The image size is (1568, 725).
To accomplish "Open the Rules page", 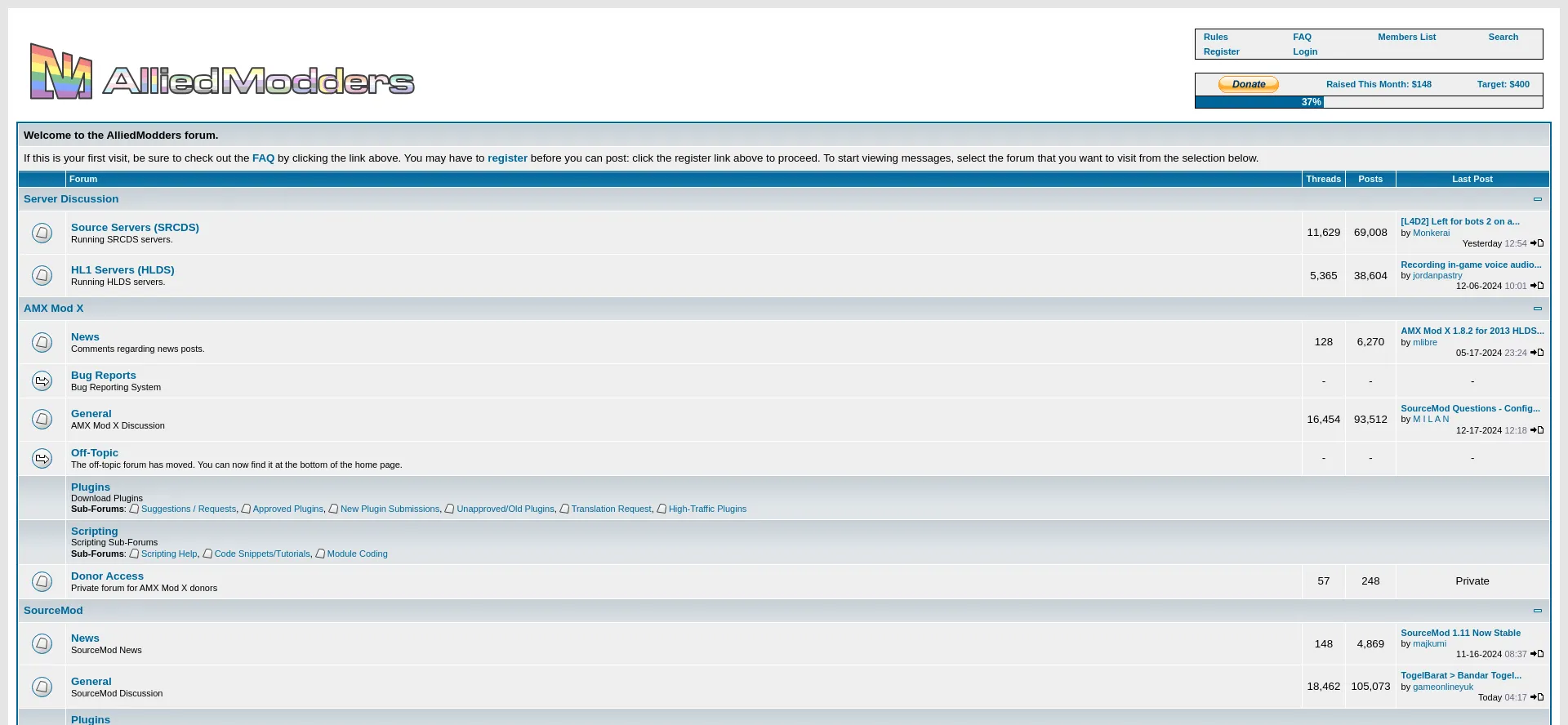I will pos(1215,37).
